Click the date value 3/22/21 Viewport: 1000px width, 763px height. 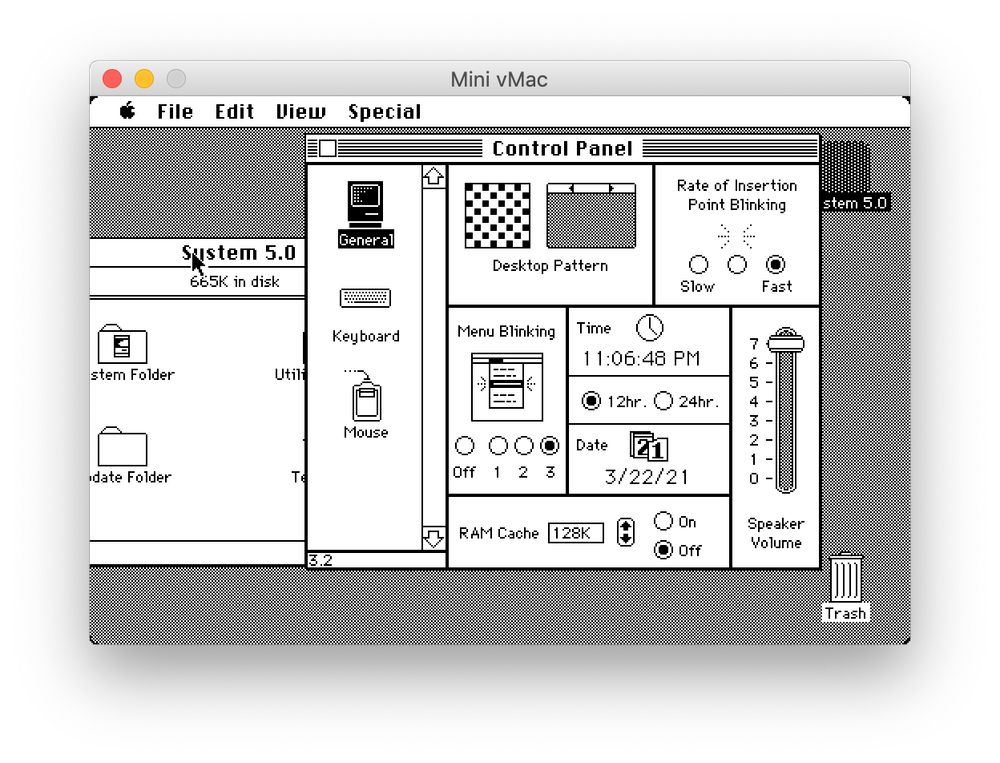(646, 477)
